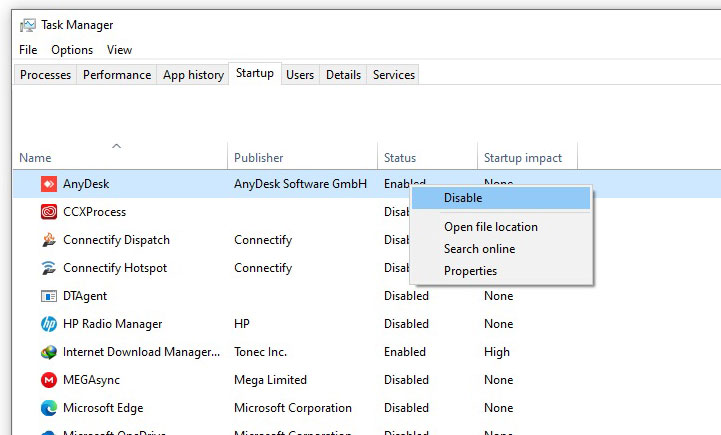Click Microsoft Corporation publisher in Microsoft Edge row

292,408
